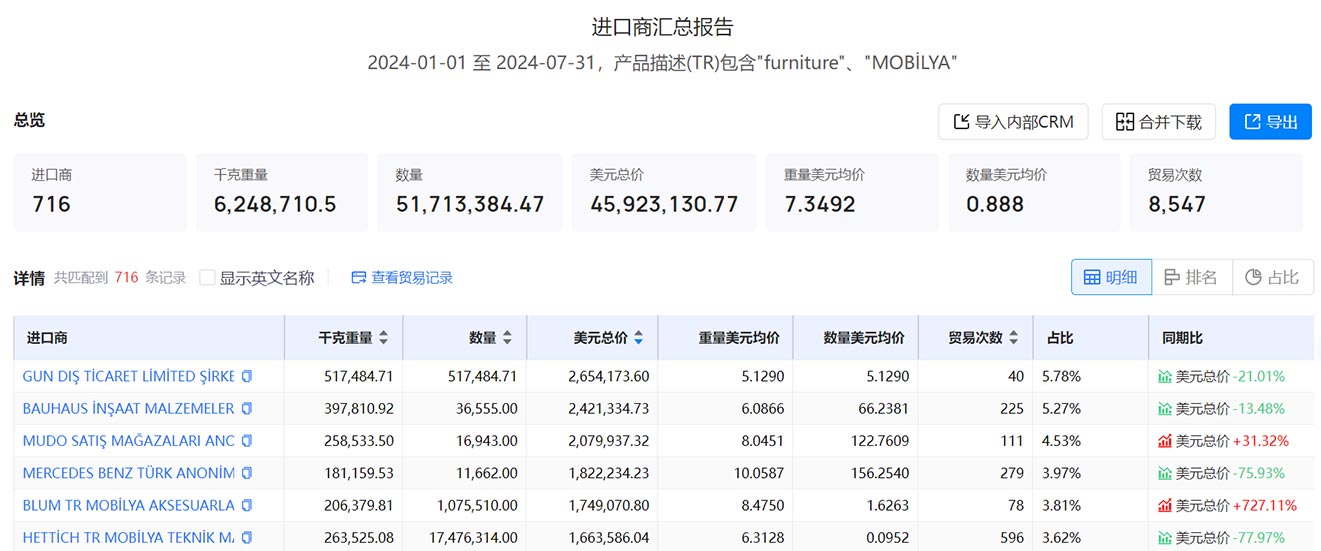Switch to 明细 view tab
Screen dimensions: 1321x551
[x=1111, y=277]
